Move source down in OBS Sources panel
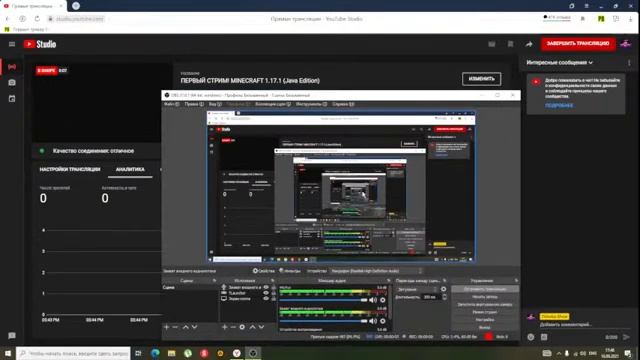This screenshot has width=640, height=360. coord(261,327)
